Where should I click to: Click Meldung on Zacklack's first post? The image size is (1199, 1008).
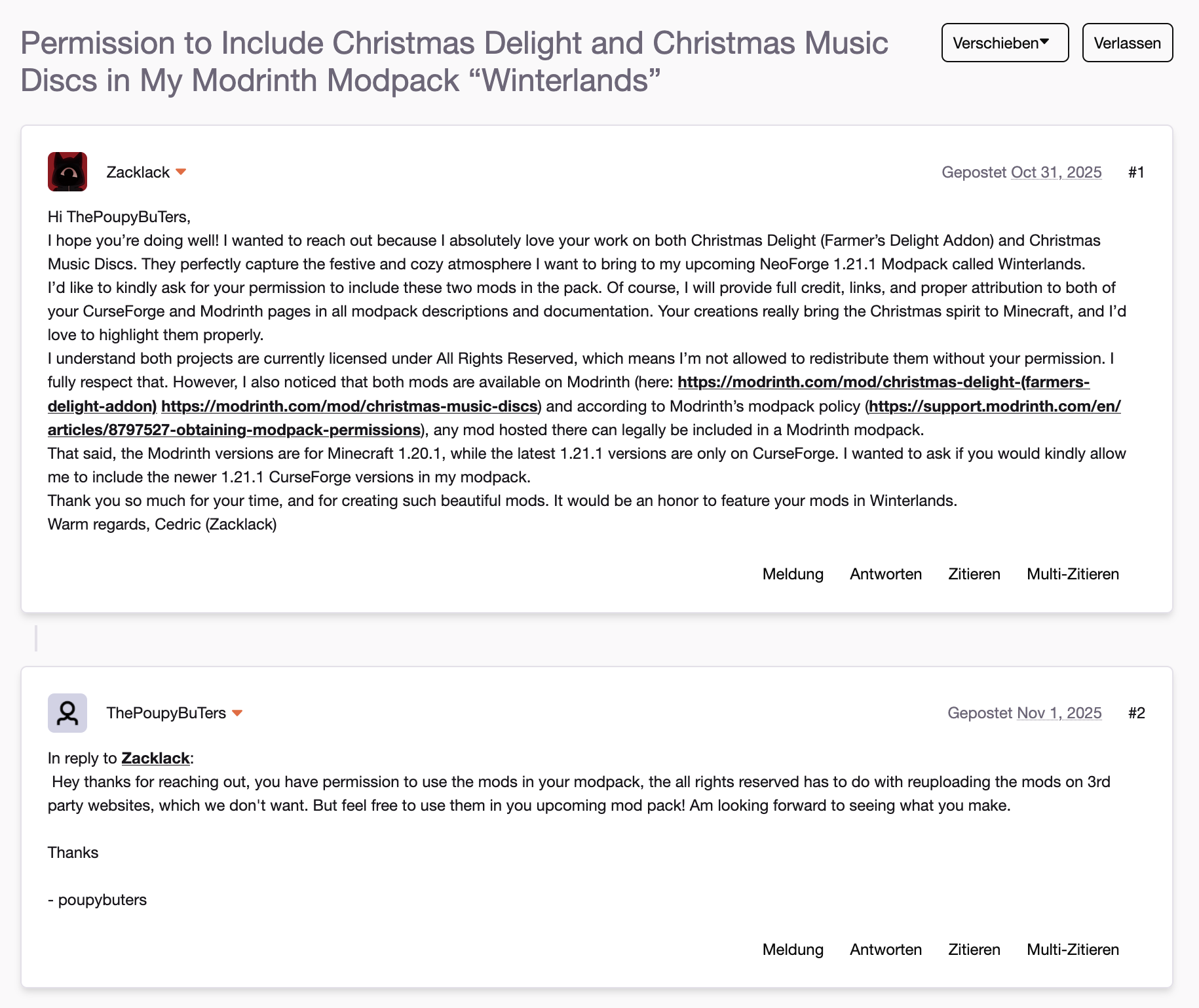[x=793, y=574]
